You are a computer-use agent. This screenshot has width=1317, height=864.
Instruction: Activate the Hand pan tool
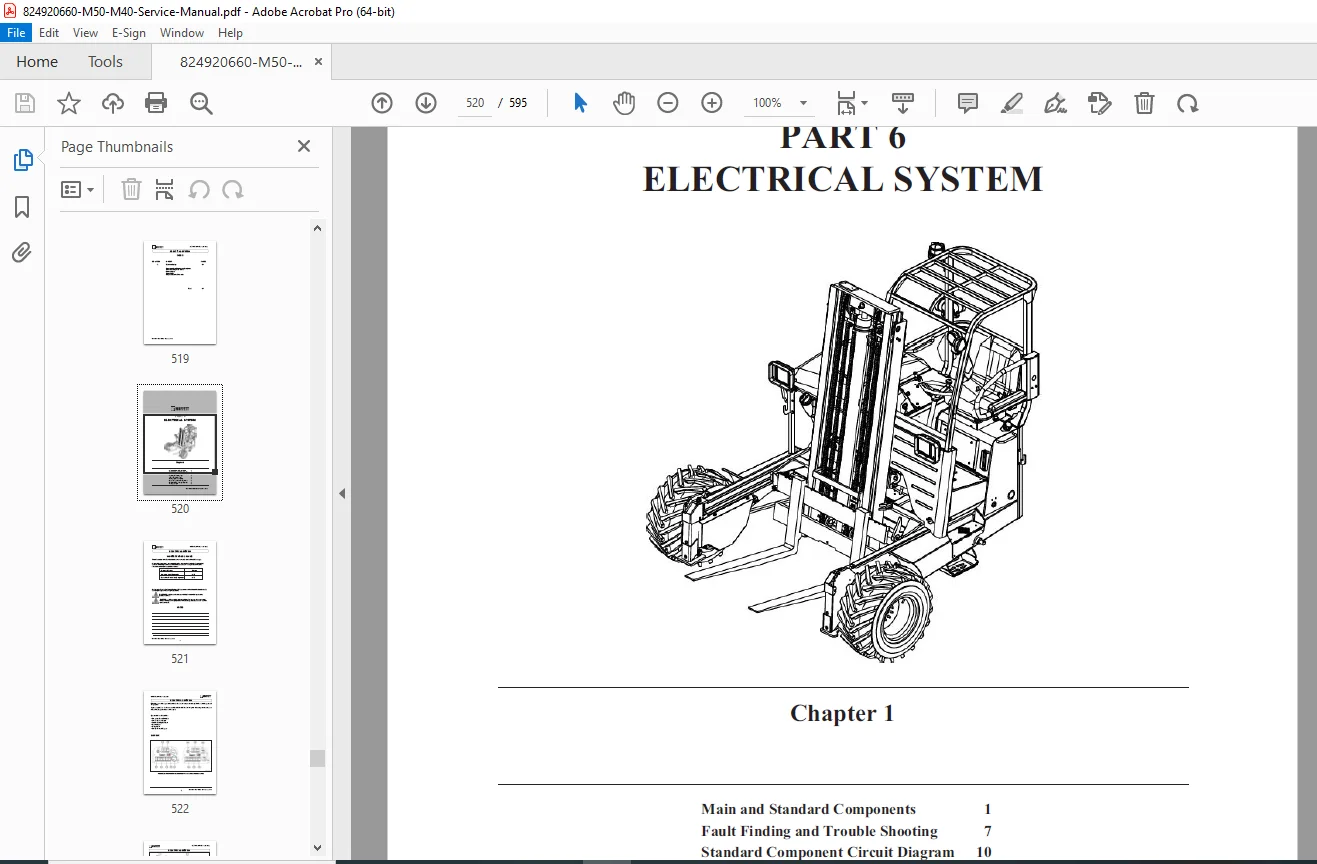(x=624, y=103)
